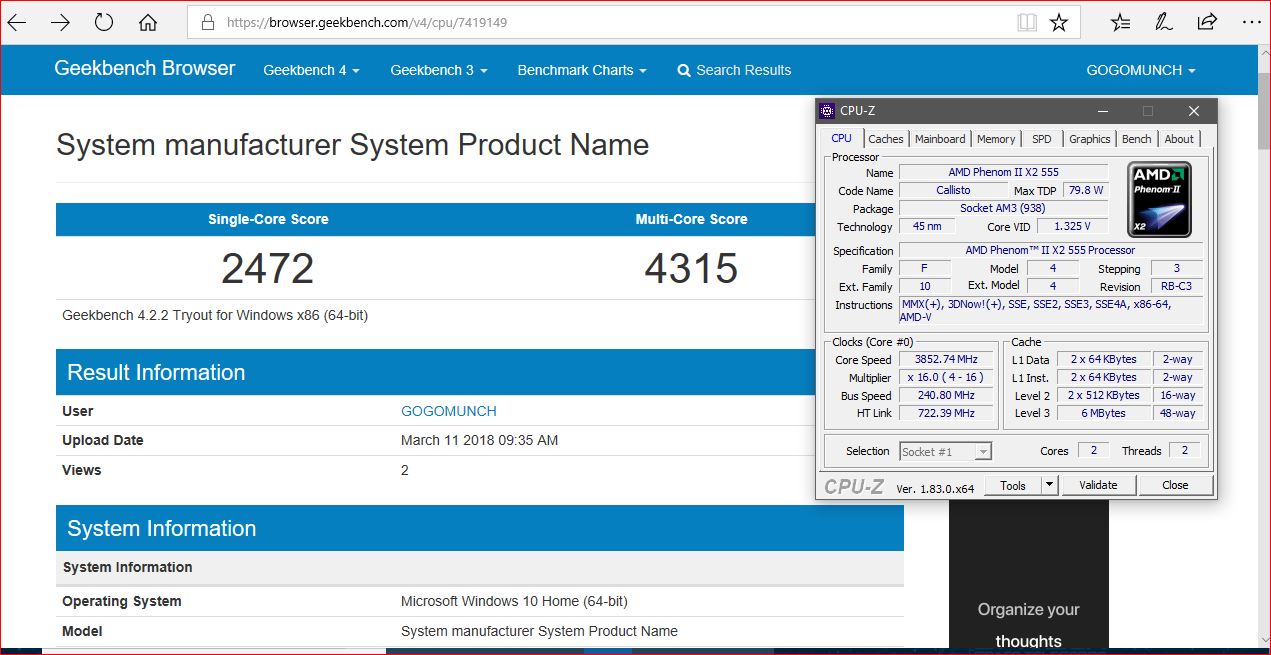Go forward with the browser forward arrow

(60, 22)
